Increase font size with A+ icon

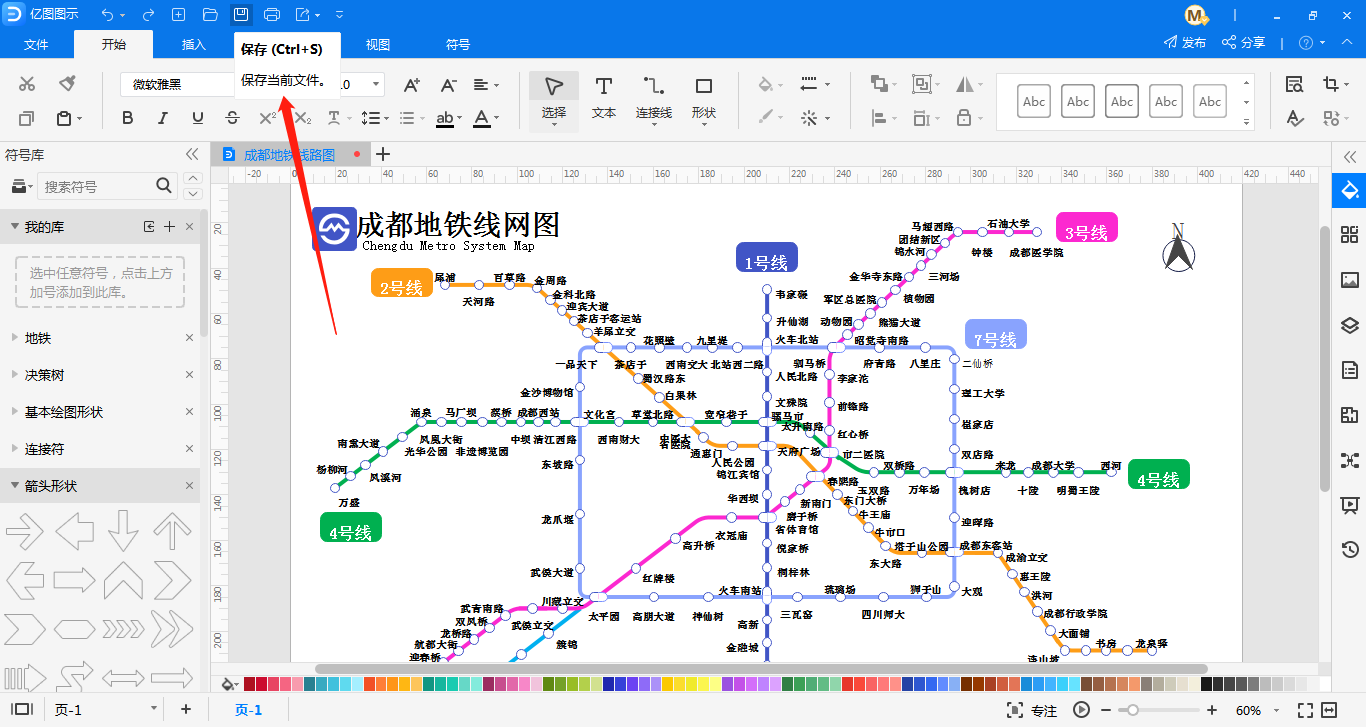[x=412, y=85]
